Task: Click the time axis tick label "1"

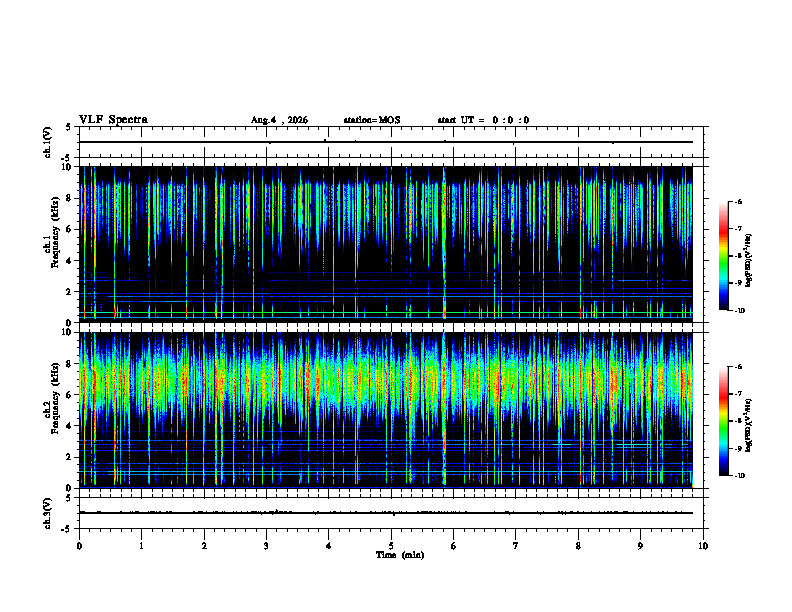Action: (x=142, y=546)
